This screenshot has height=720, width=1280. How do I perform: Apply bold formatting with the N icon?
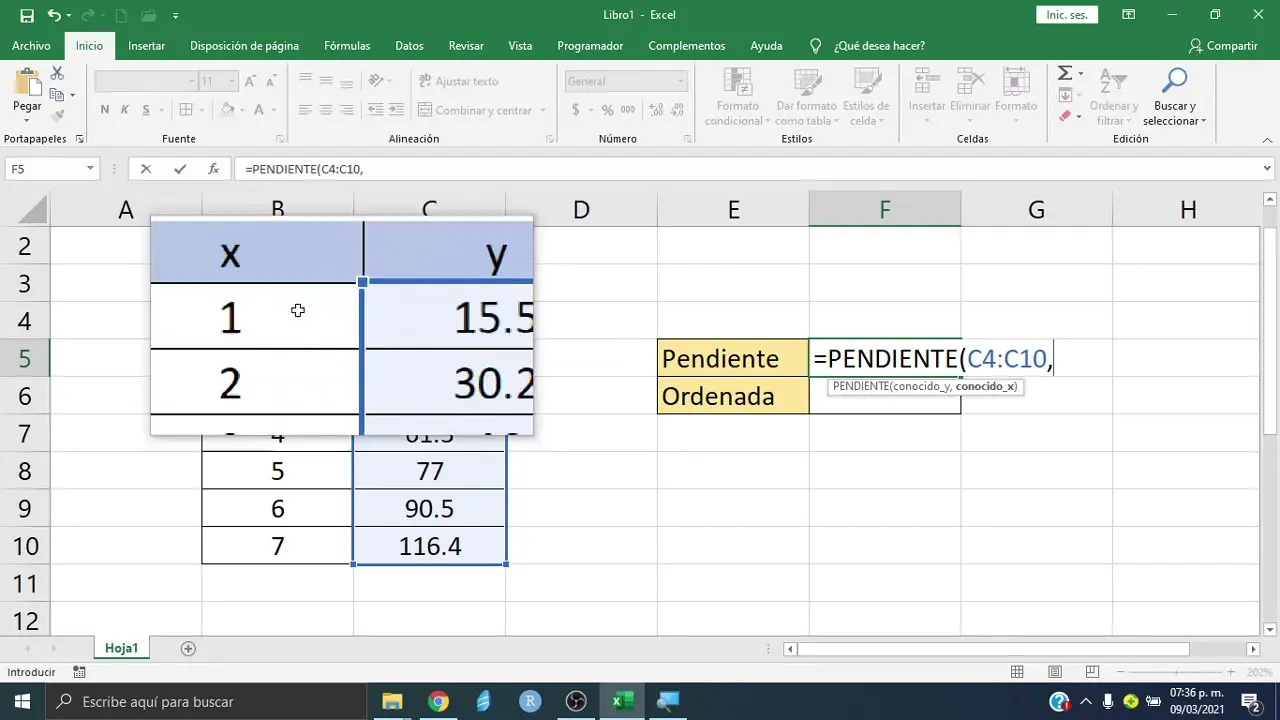click(105, 108)
